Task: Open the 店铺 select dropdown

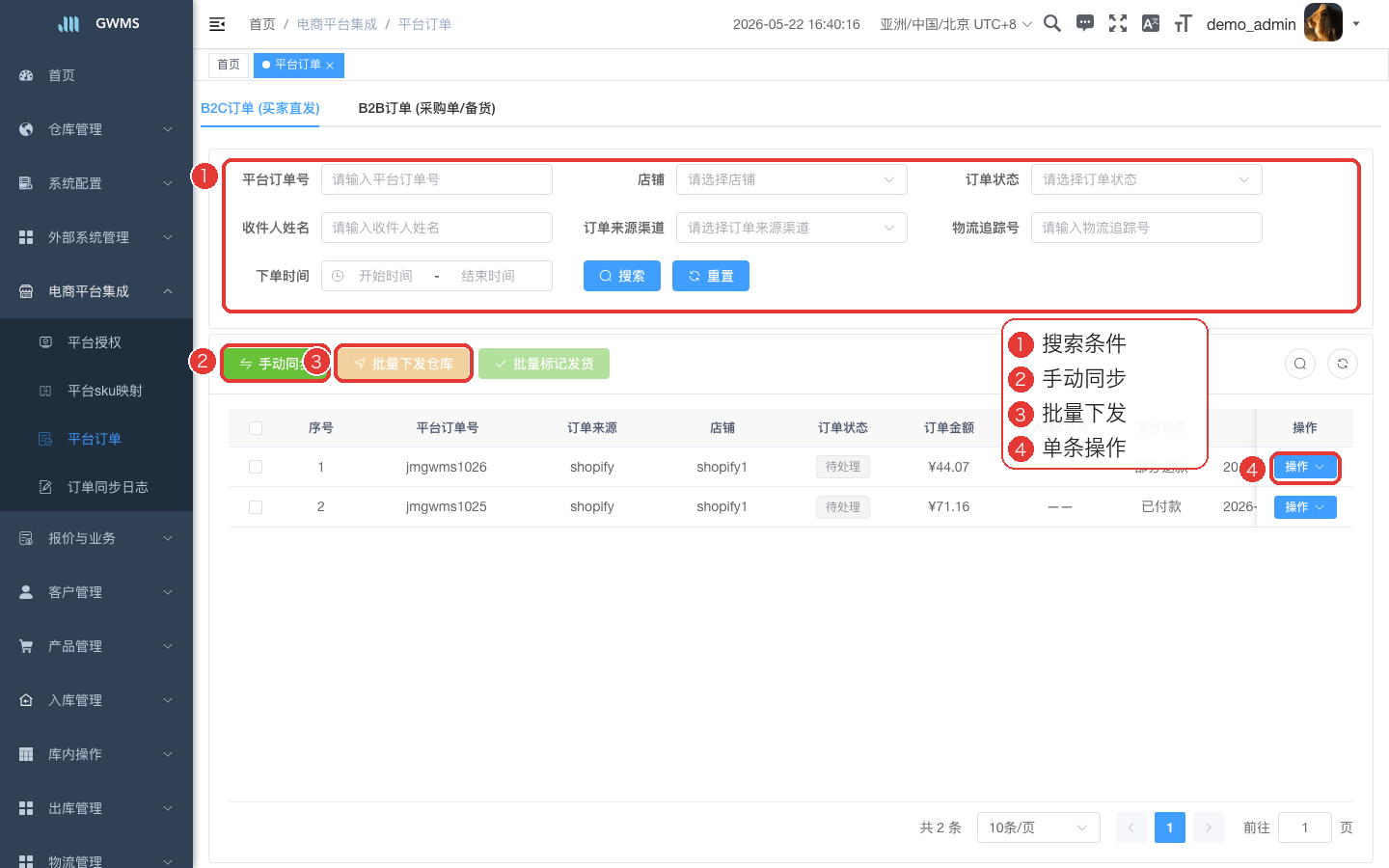Action: coord(792,179)
